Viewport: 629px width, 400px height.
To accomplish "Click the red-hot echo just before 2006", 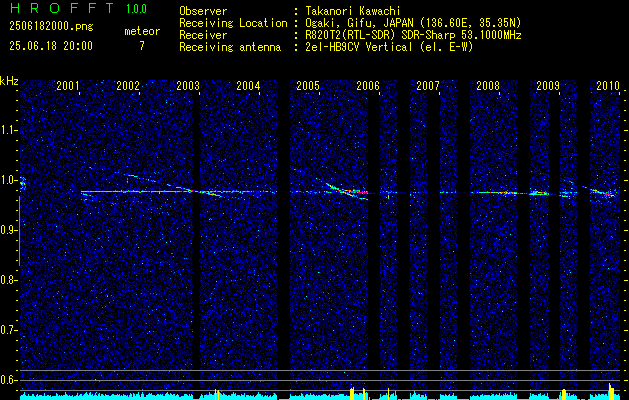I will click(x=357, y=192).
